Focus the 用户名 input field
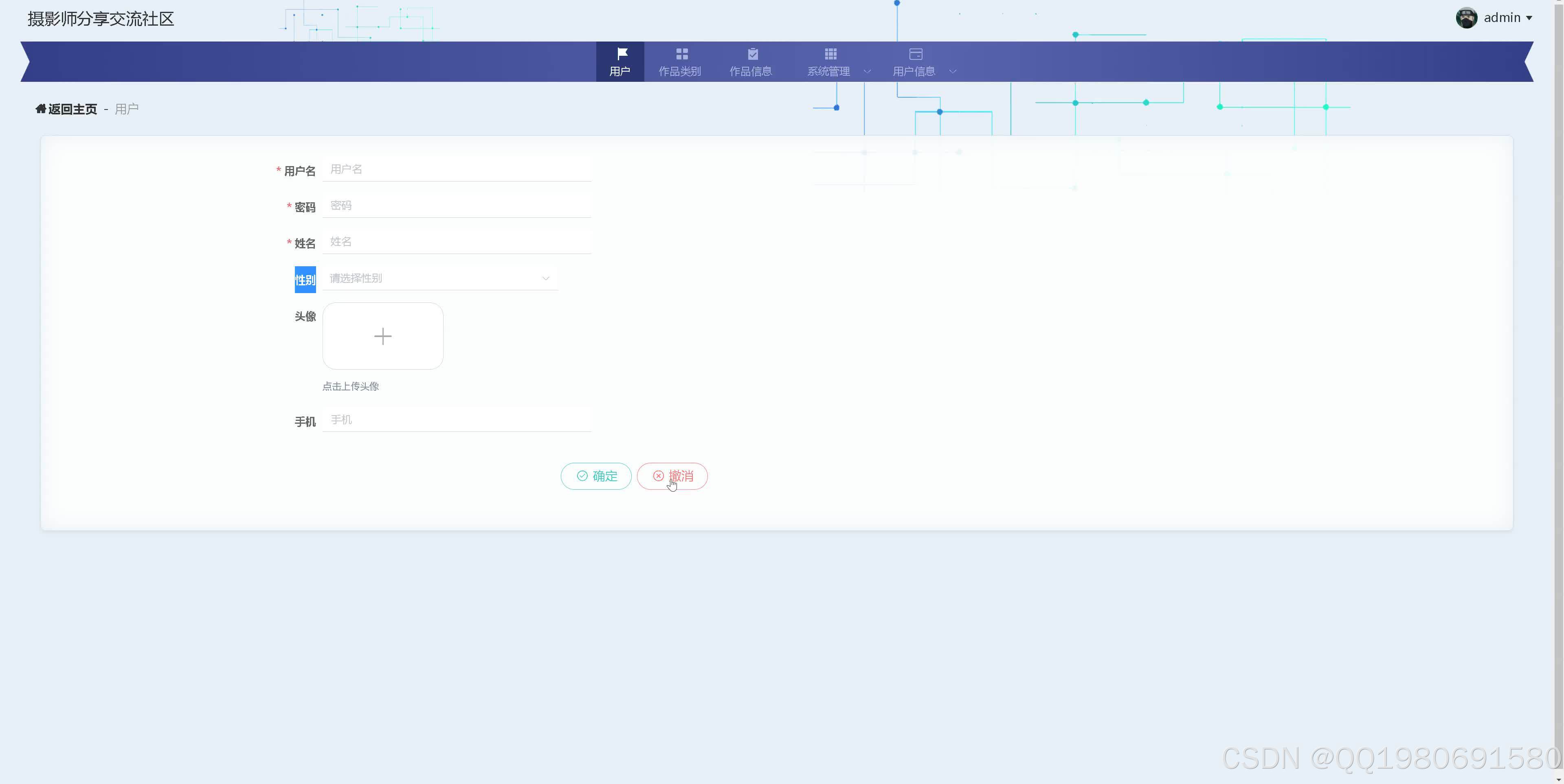 pyautogui.click(x=457, y=170)
